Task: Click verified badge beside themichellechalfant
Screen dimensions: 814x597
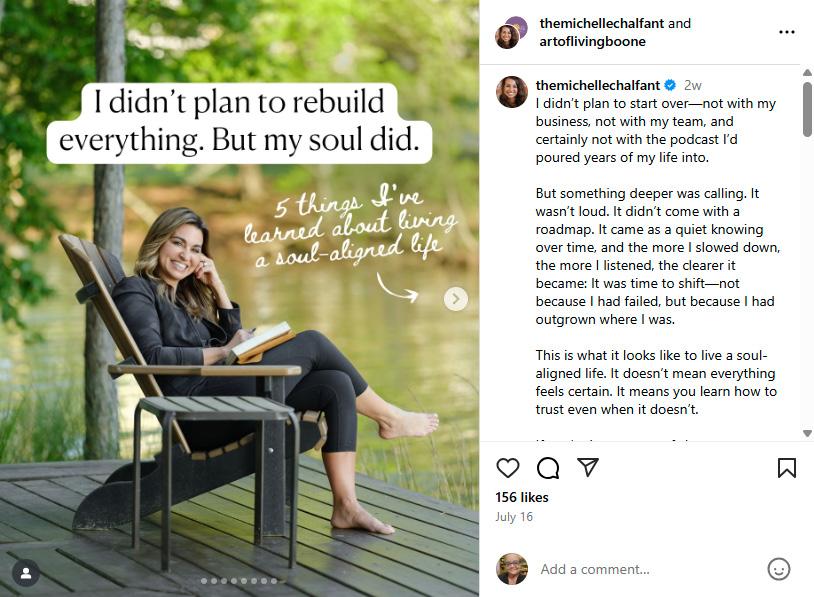Action: pyautogui.click(x=671, y=86)
